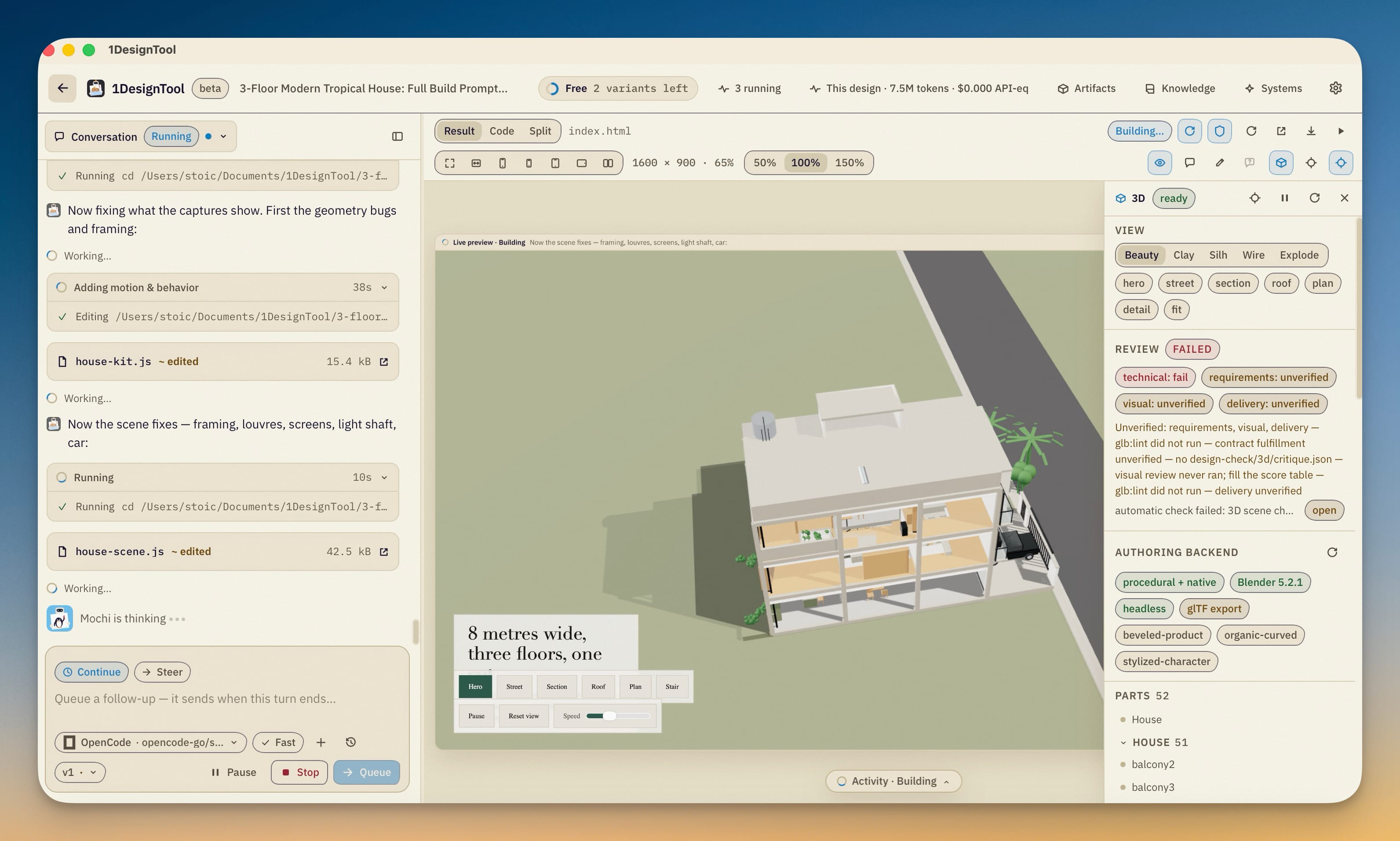
Task: Toggle the 3D cube panel icon
Action: (1281, 163)
